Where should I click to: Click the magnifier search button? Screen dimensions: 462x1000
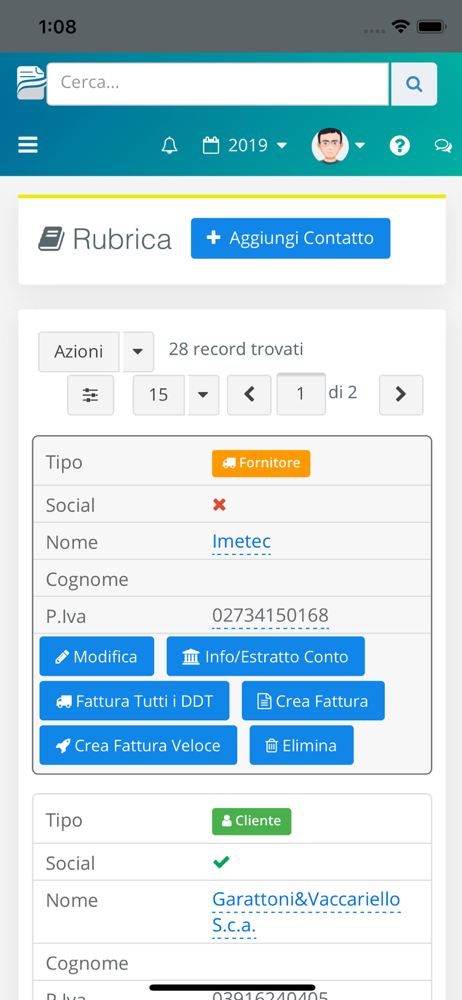click(x=414, y=84)
